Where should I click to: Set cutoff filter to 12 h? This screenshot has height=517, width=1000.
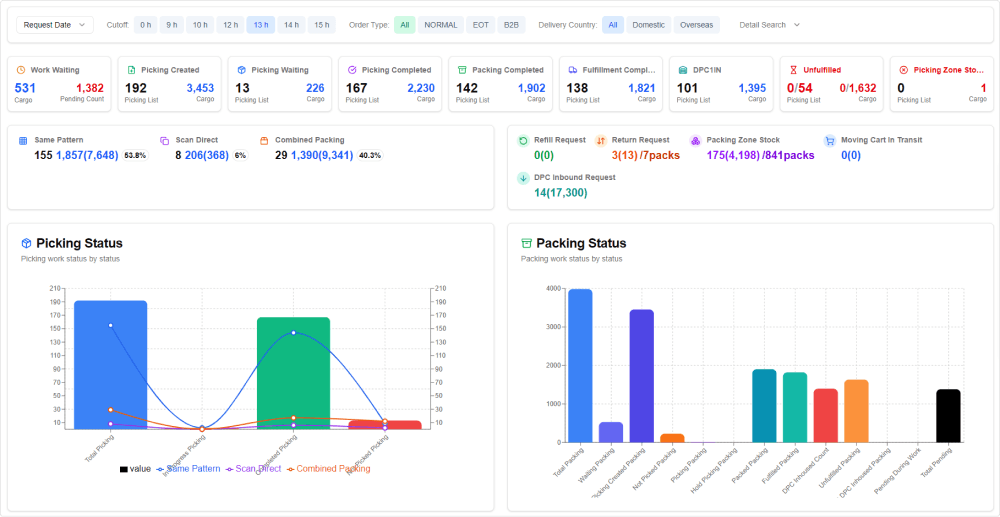coord(230,25)
